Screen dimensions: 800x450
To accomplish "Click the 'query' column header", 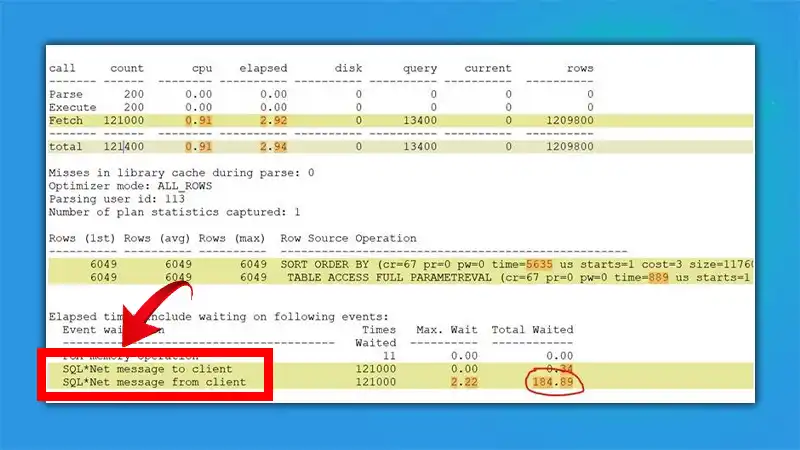I will [x=420, y=68].
